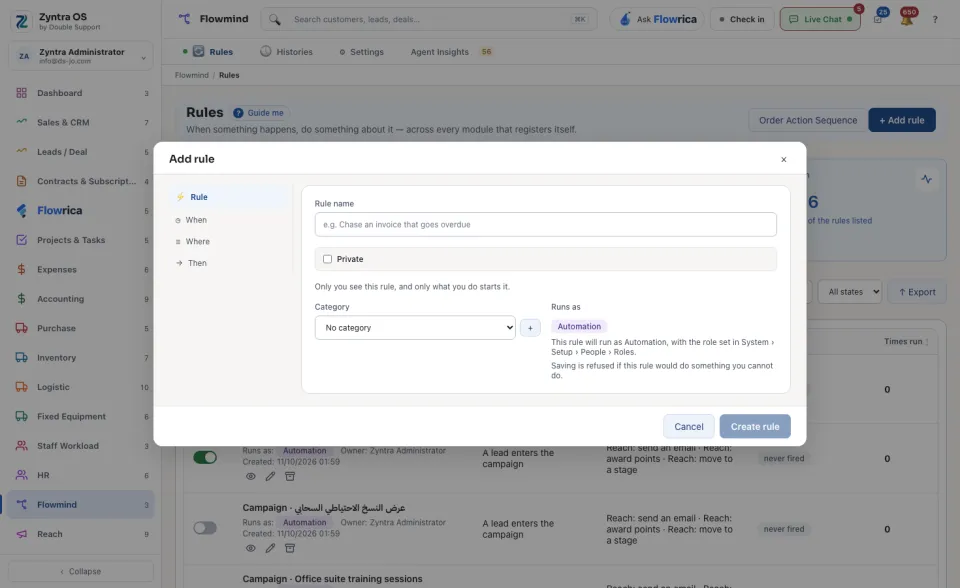Open Flowrica from the sidebar icon
The height and width of the screenshot is (588, 960).
21,211
